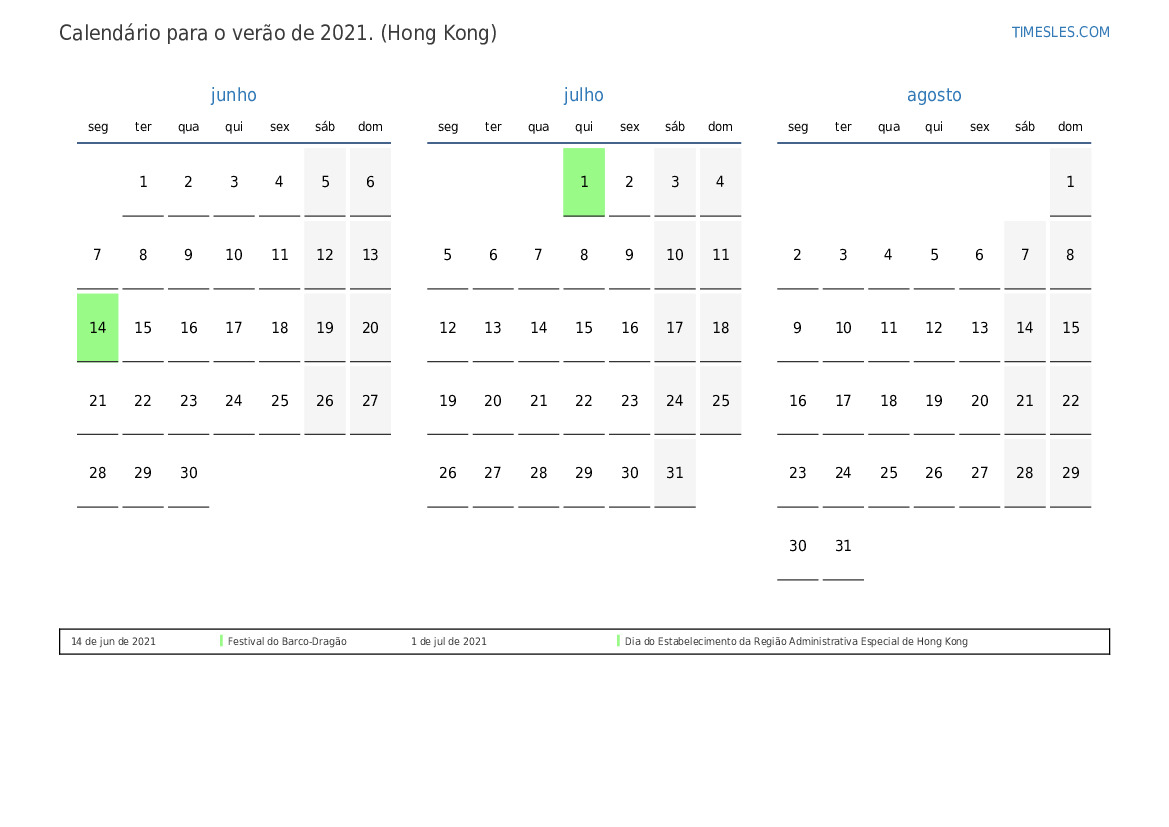Viewport: 1169px width, 827px height.
Task: Click the Hong Kong establishment day legend text
Action: pyautogui.click(x=796, y=642)
